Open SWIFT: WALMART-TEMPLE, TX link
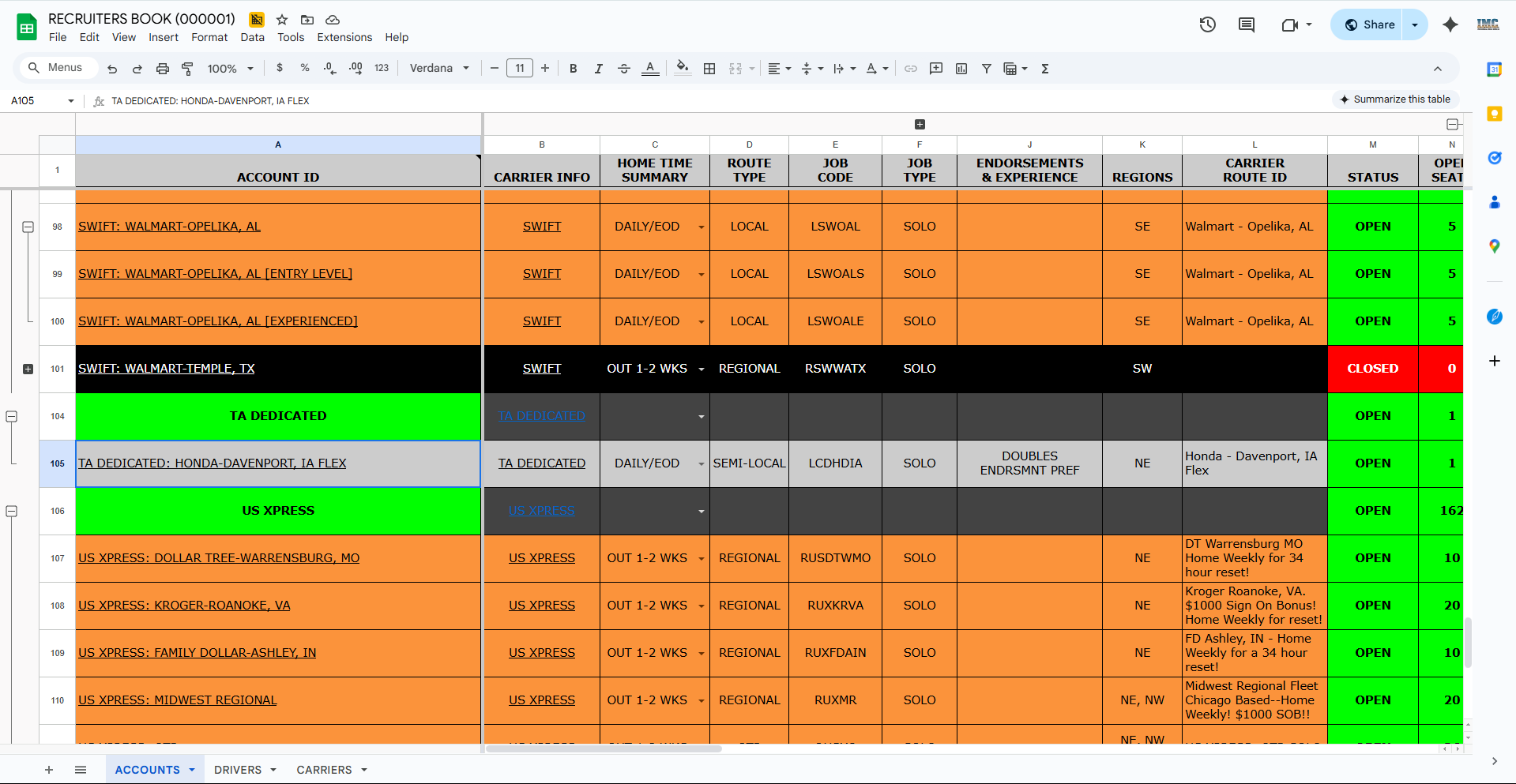1516x784 pixels. coord(167,369)
